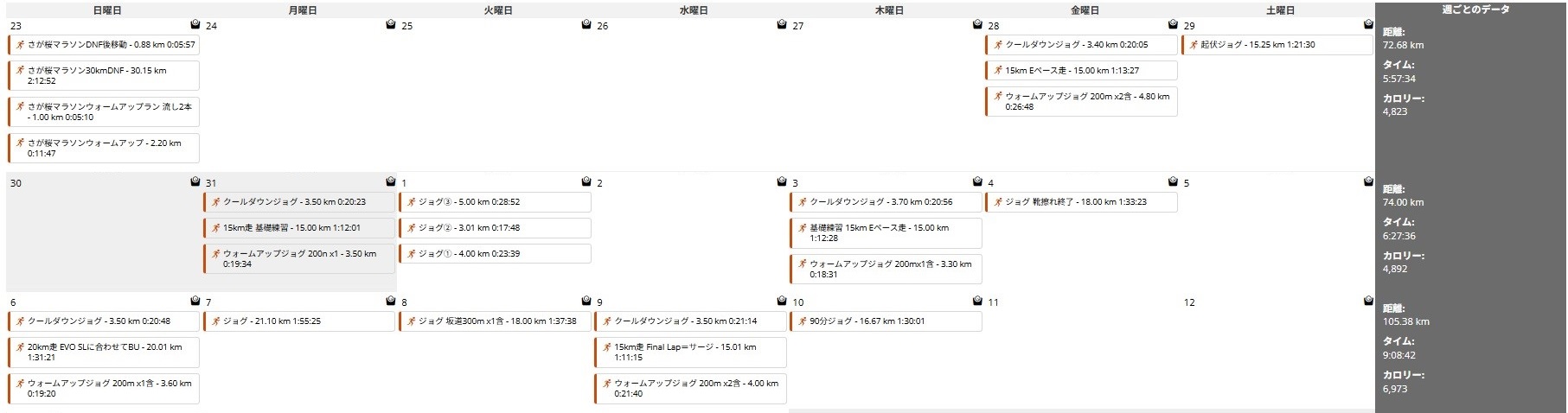Click the 水曜日 column header
1568x413 pixels.
point(694,10)
